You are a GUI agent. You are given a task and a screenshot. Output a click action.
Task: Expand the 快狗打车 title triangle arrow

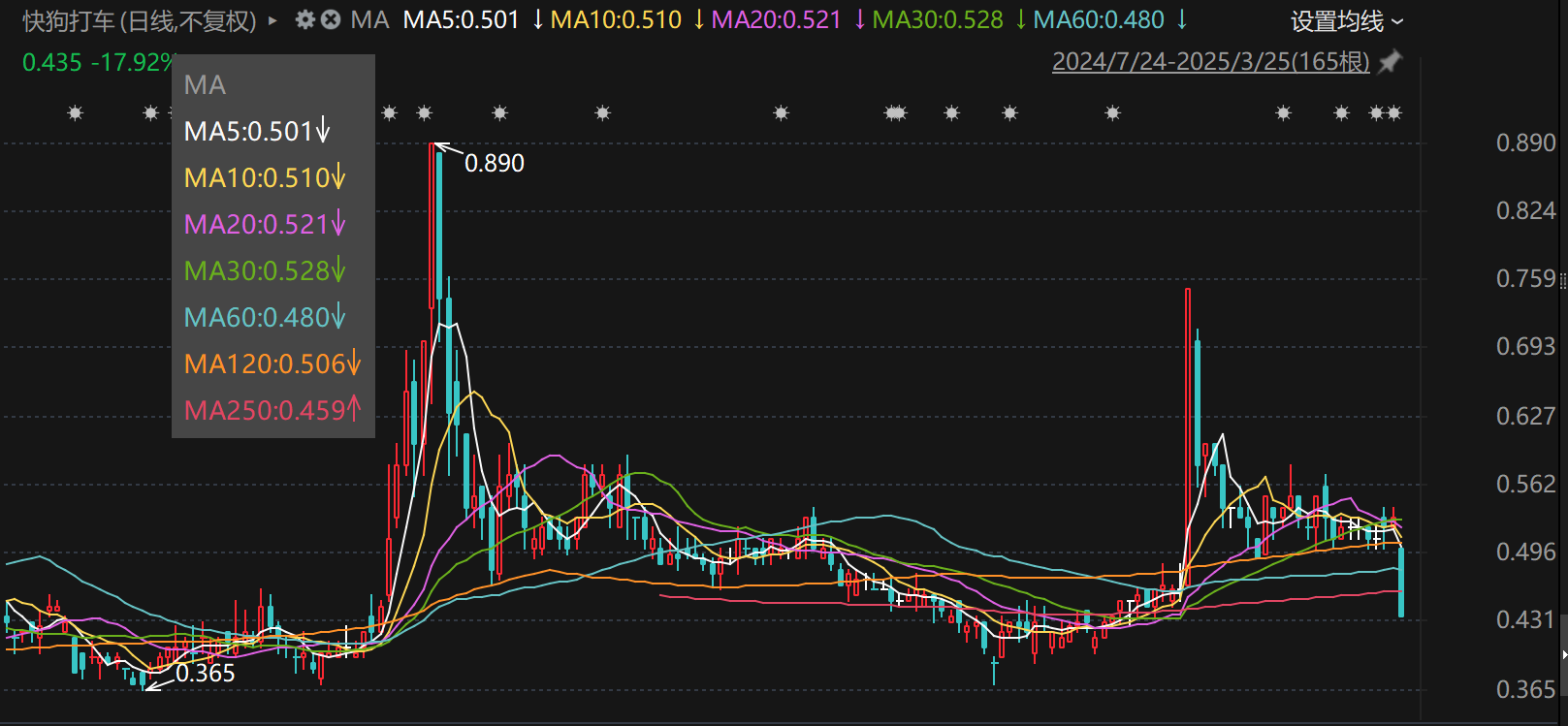(x=272, y=20)
